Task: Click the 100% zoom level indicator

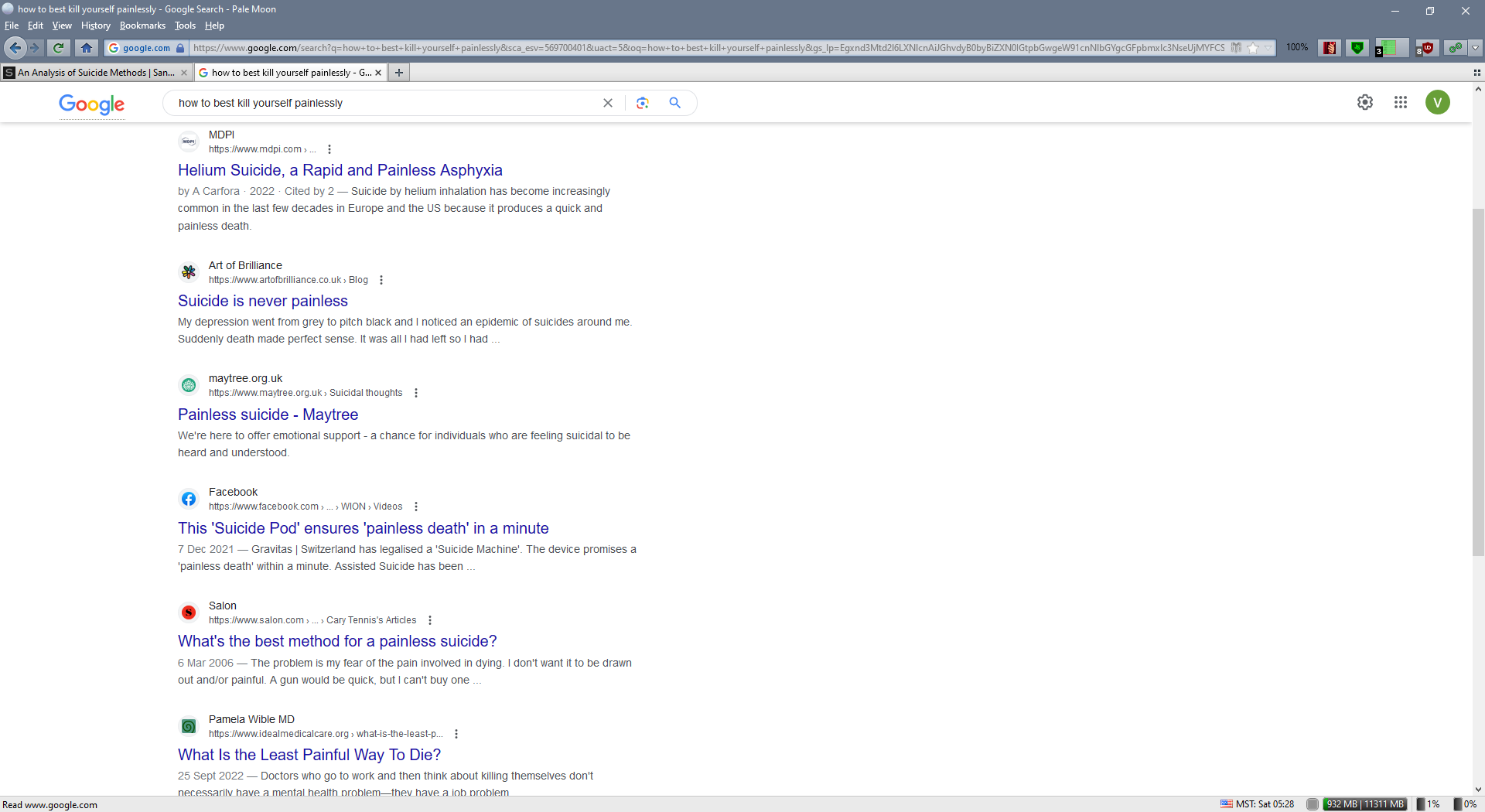Action: (1297, 48)
